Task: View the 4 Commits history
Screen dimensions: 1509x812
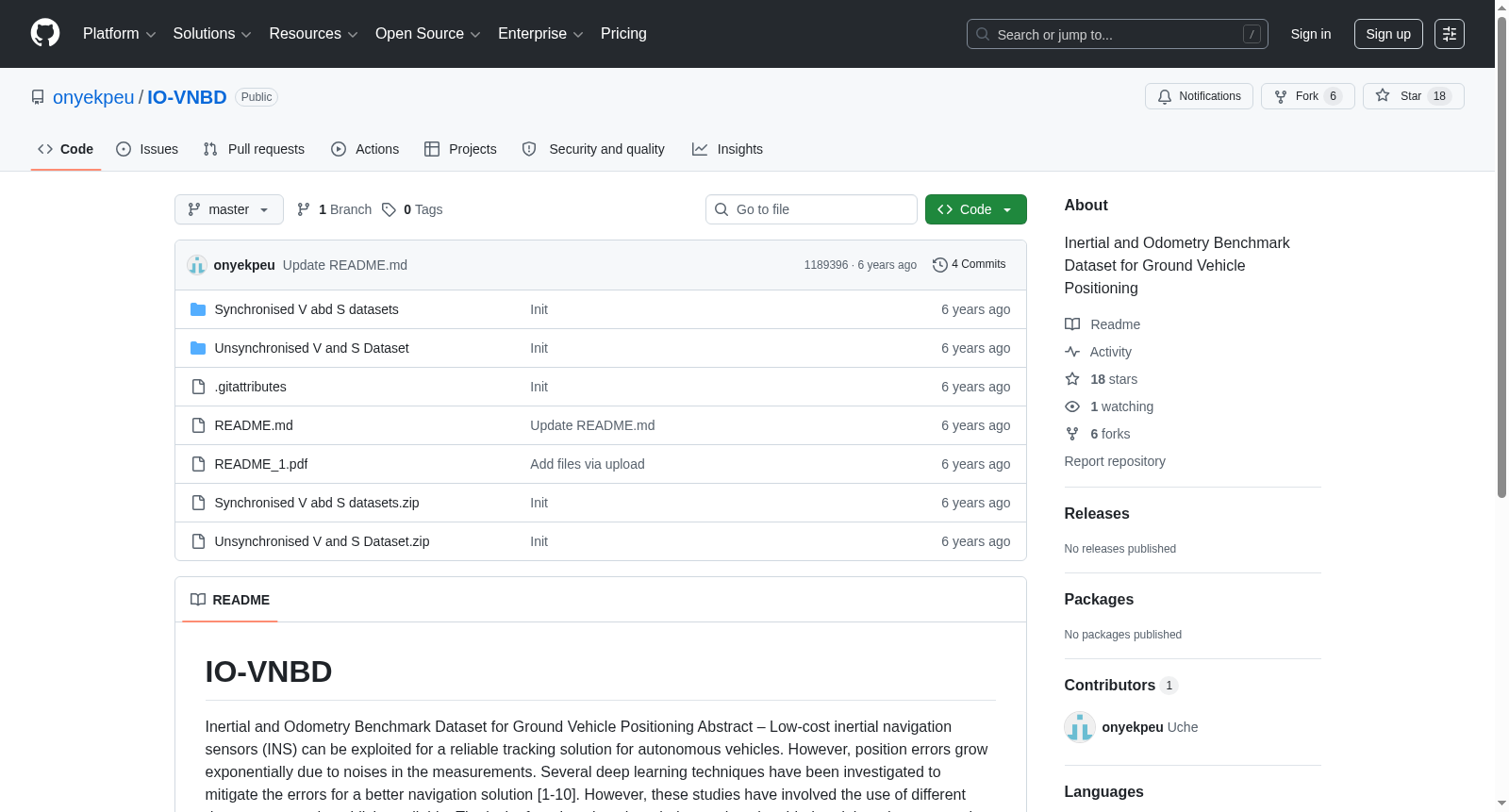Action: [969, 264]
